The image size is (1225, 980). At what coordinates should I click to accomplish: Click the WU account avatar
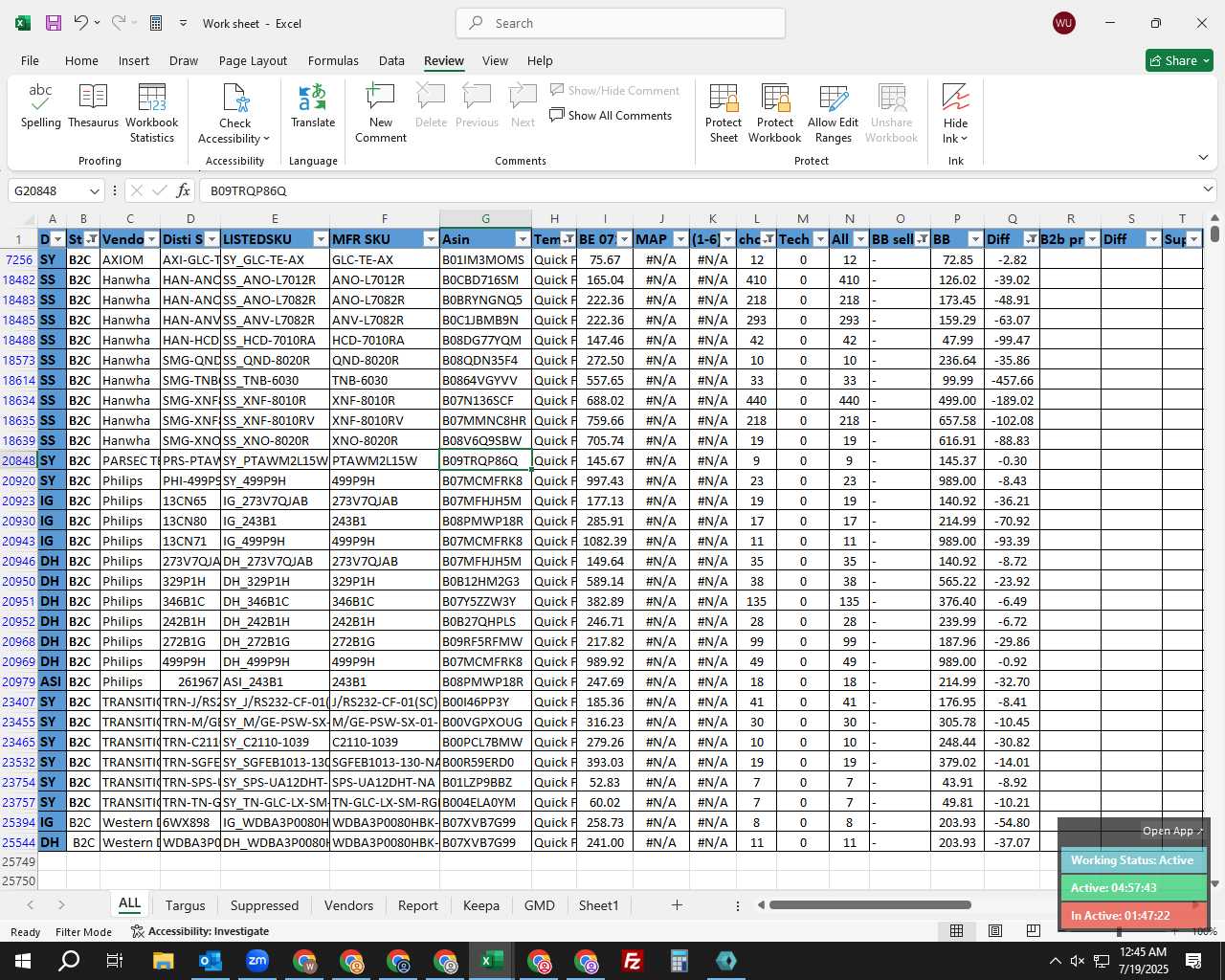point(1063,23)
